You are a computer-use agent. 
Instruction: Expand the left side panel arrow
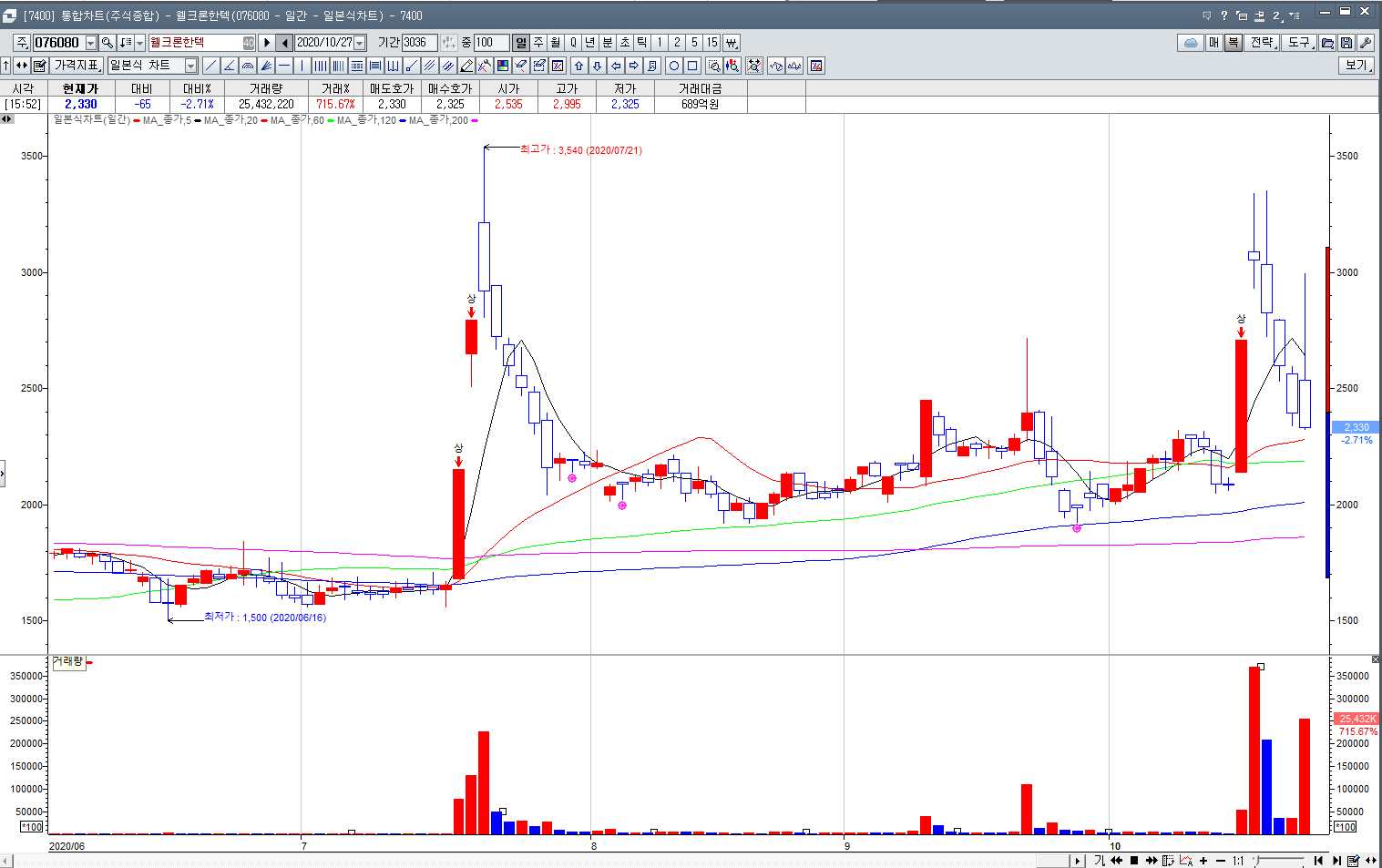coord(3,473)
